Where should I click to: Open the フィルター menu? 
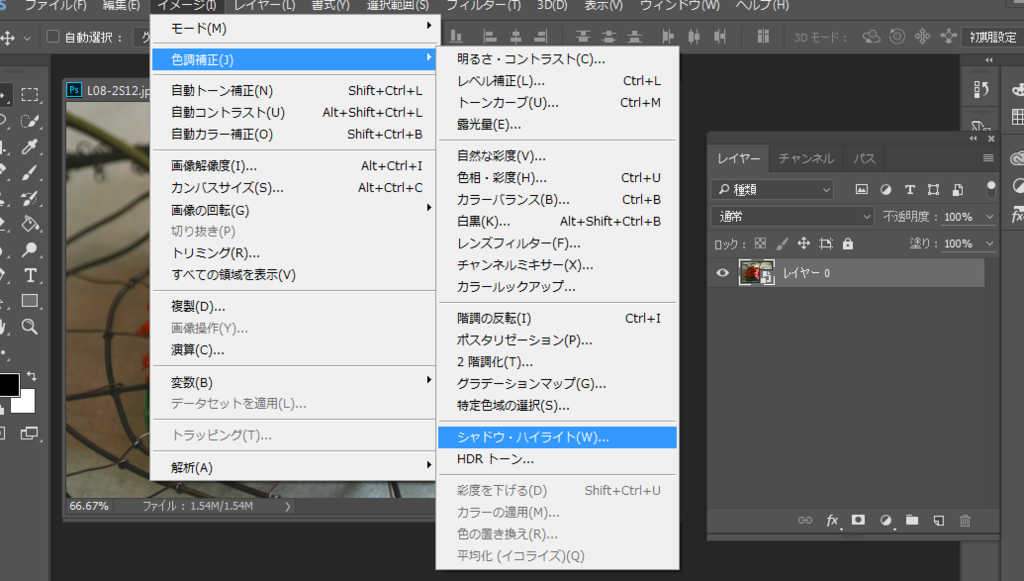click(483, 5)
